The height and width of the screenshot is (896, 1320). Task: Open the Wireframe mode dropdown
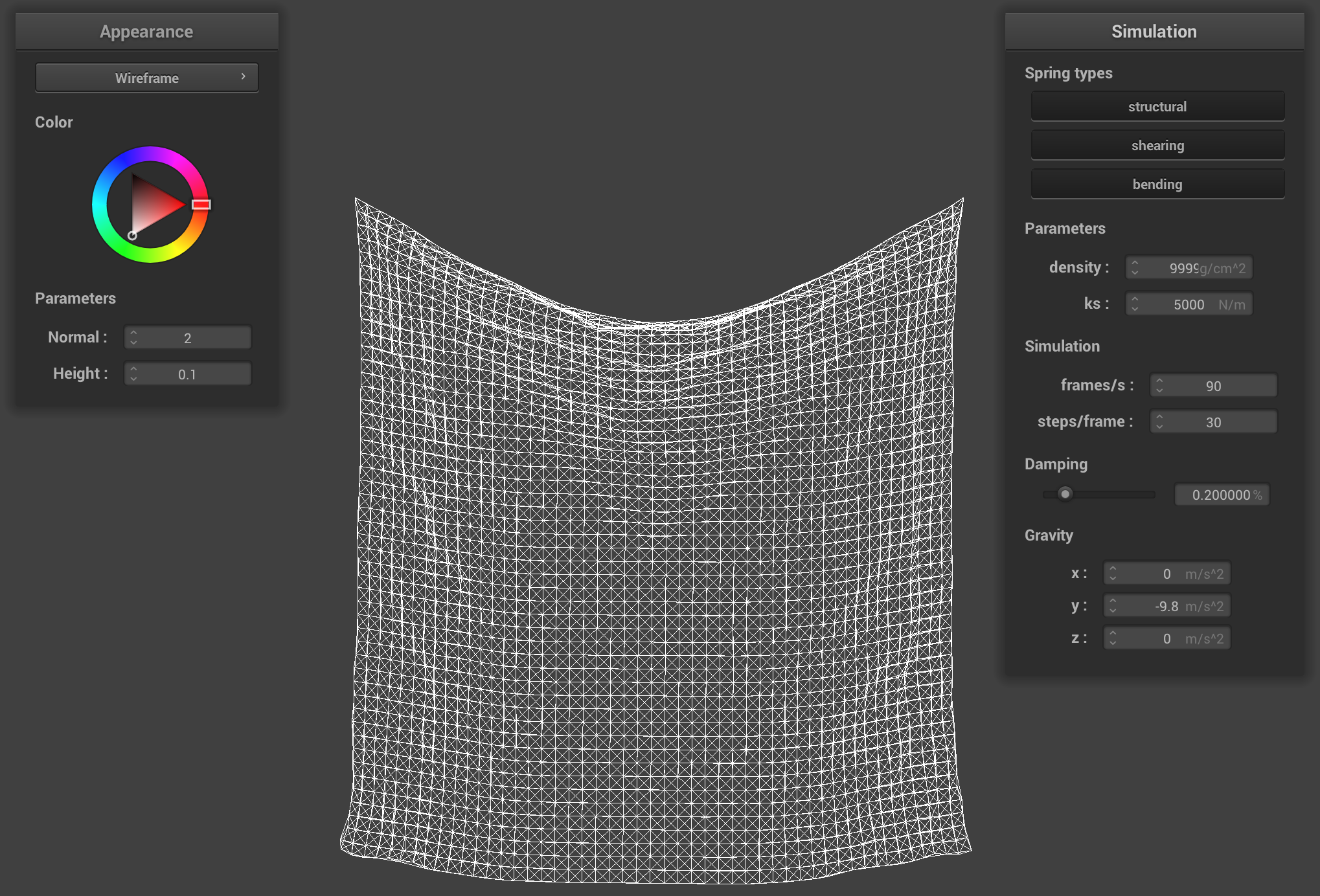click(244, 77)
